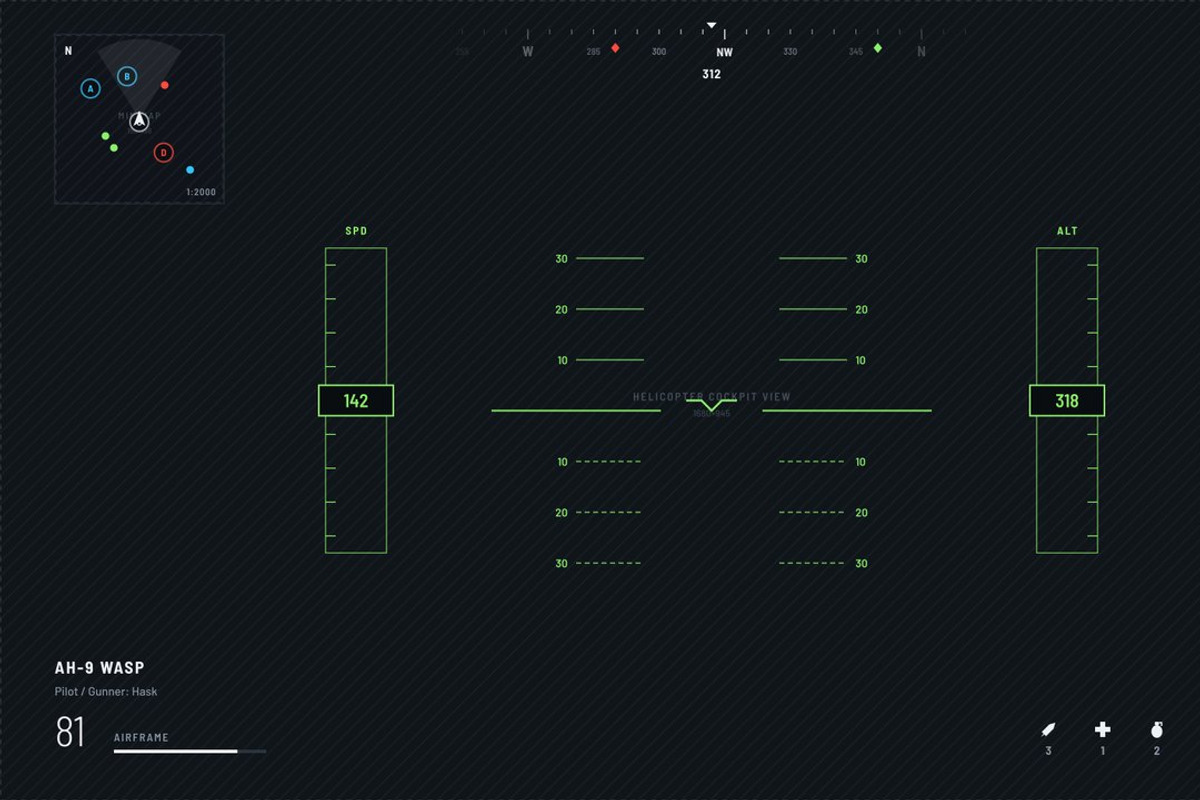This screenshot has height=800, width=1200.
Task: Select the medkit plus icon
Action: click(x=1103, y=730)
